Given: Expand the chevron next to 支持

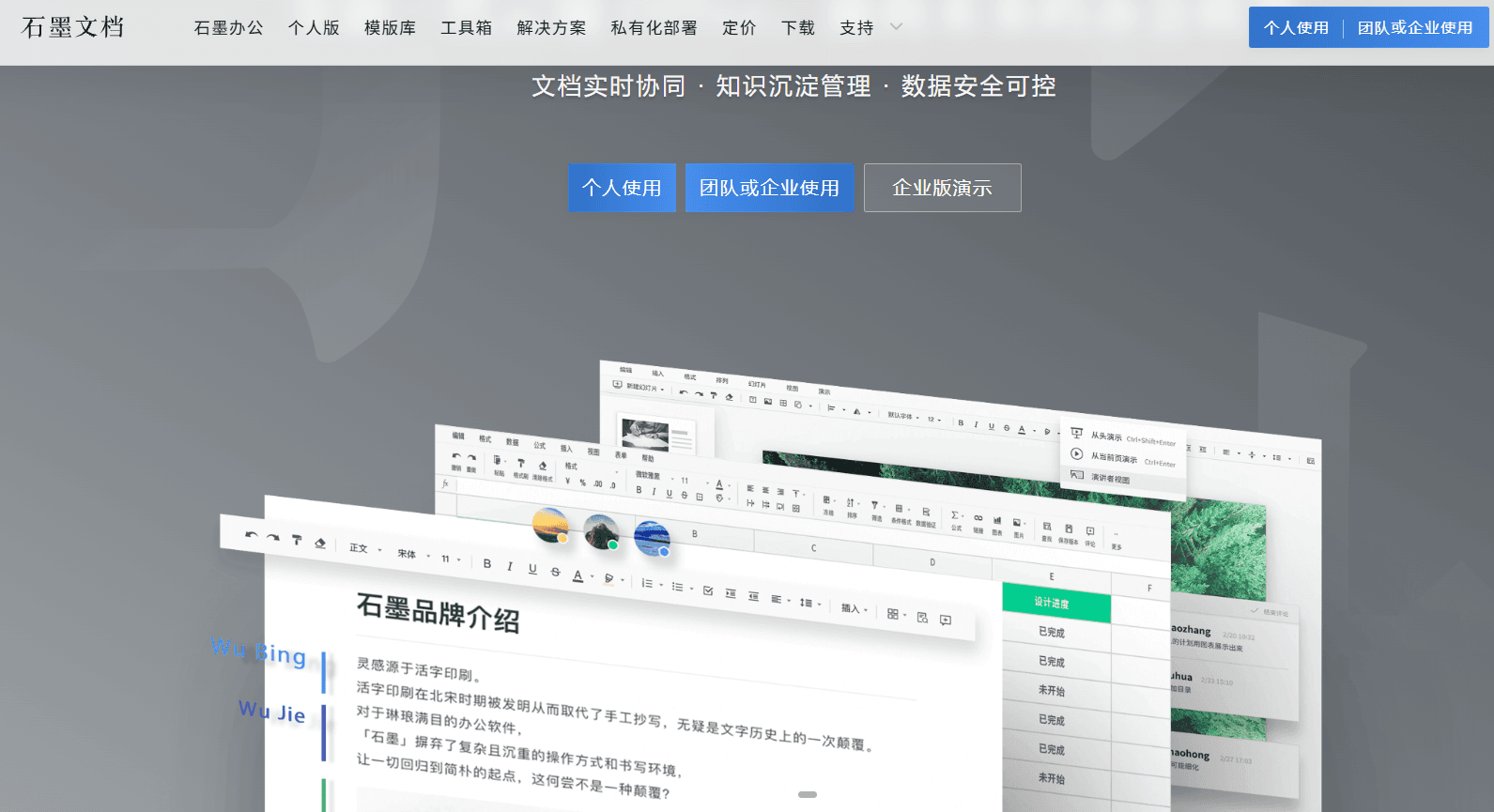Looking at the screenshot, I should 896,27.
